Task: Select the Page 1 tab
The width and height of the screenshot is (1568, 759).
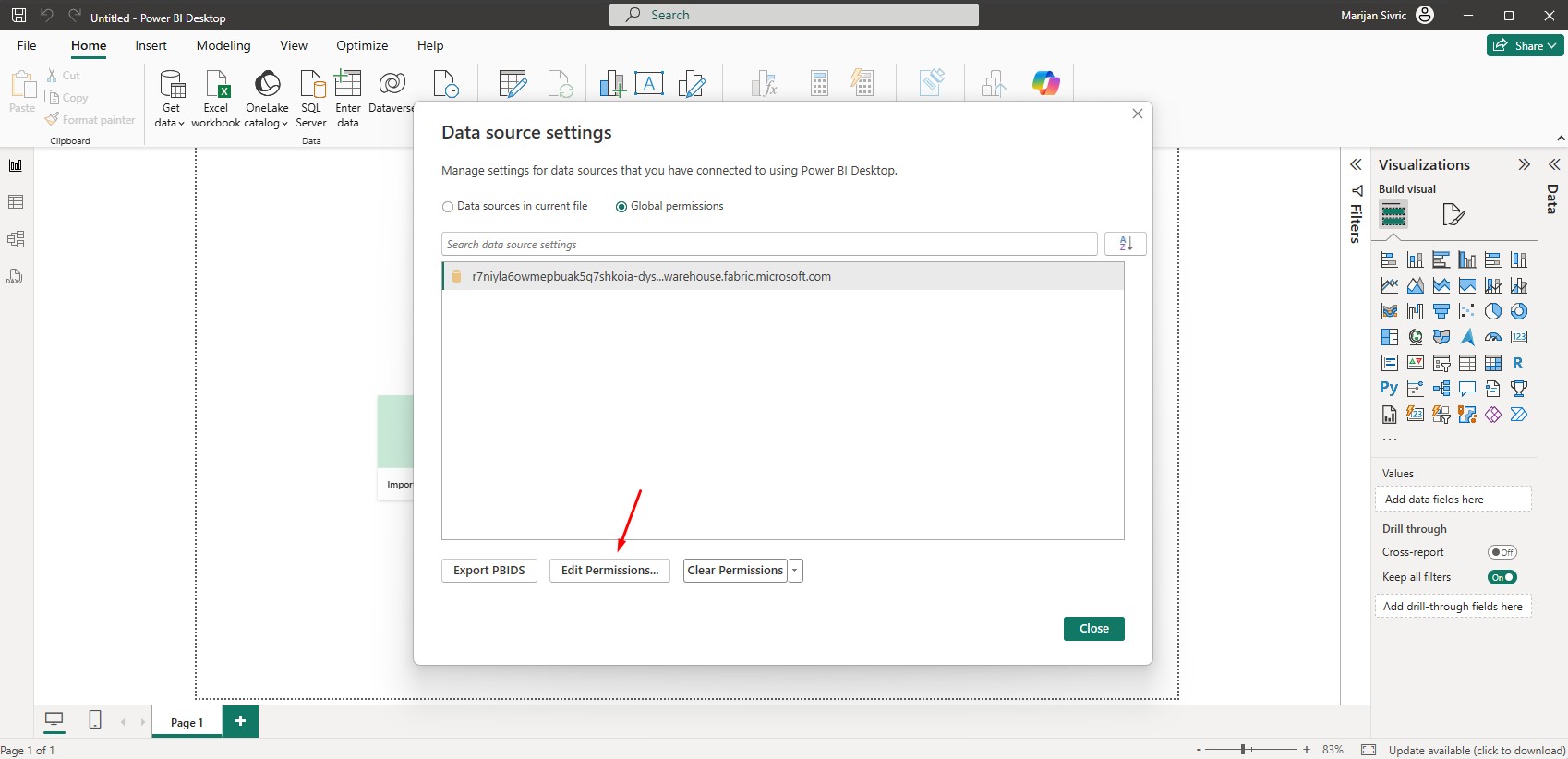Action: pyautogui.click(x=187, y=722)
